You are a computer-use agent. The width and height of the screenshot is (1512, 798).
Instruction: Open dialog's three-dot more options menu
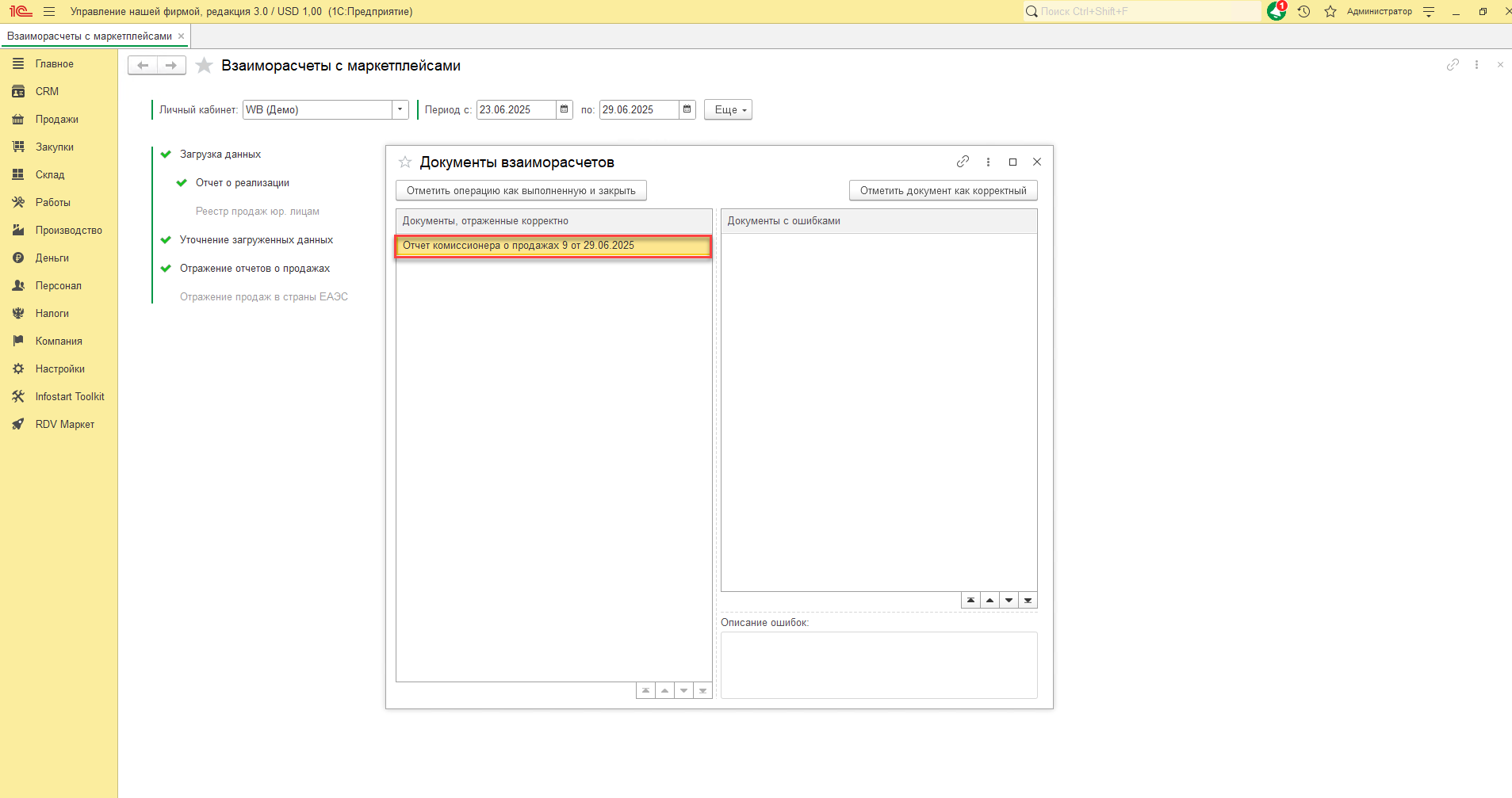click(x=988, y=162)
